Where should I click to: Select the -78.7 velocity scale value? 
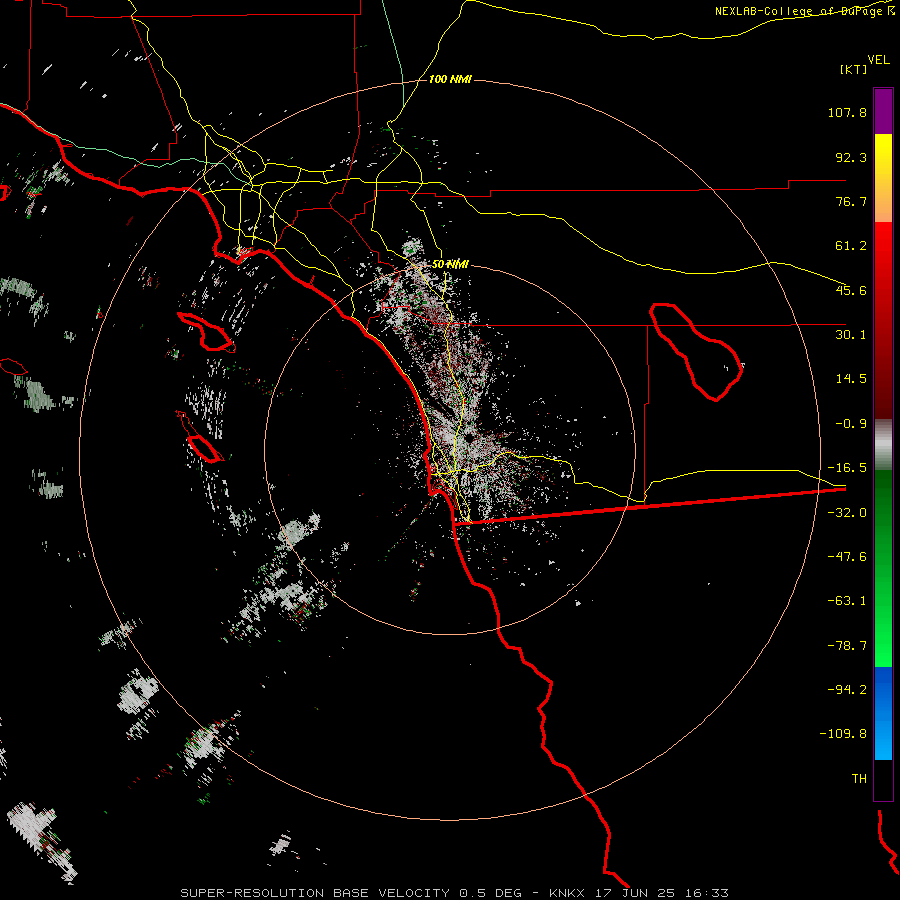point(847,646)
